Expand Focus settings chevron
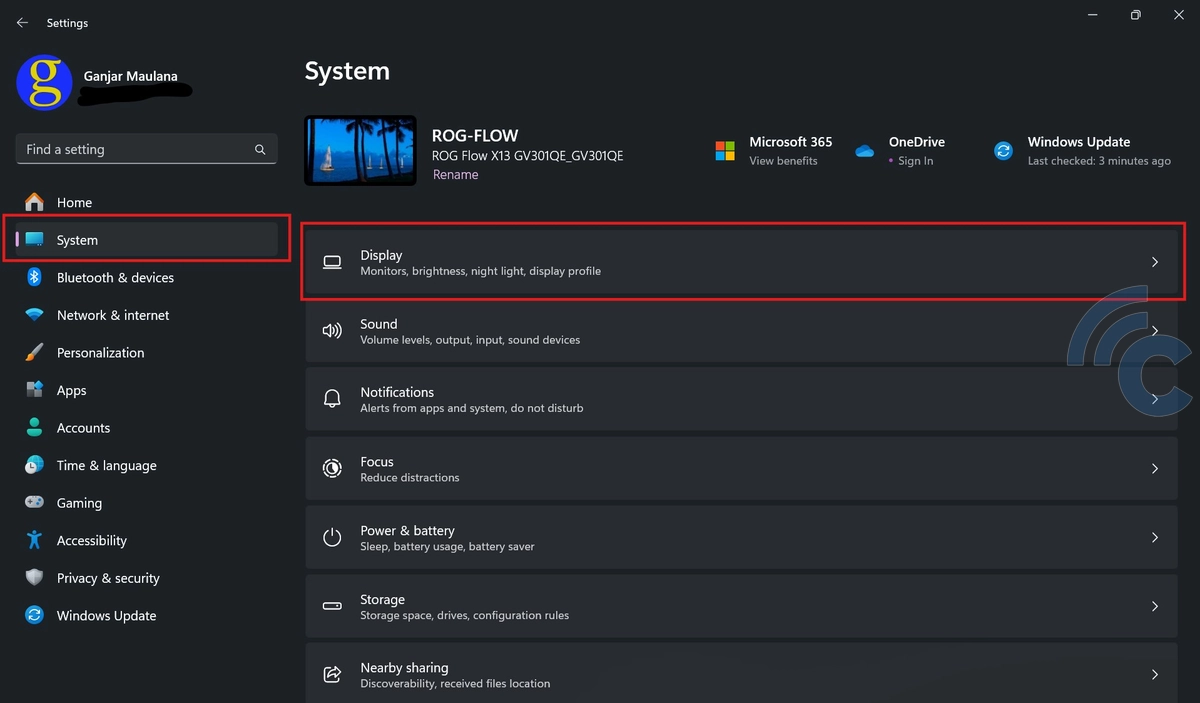The height and width of the screenshot is (703, 1200). tap(1154, 469)
